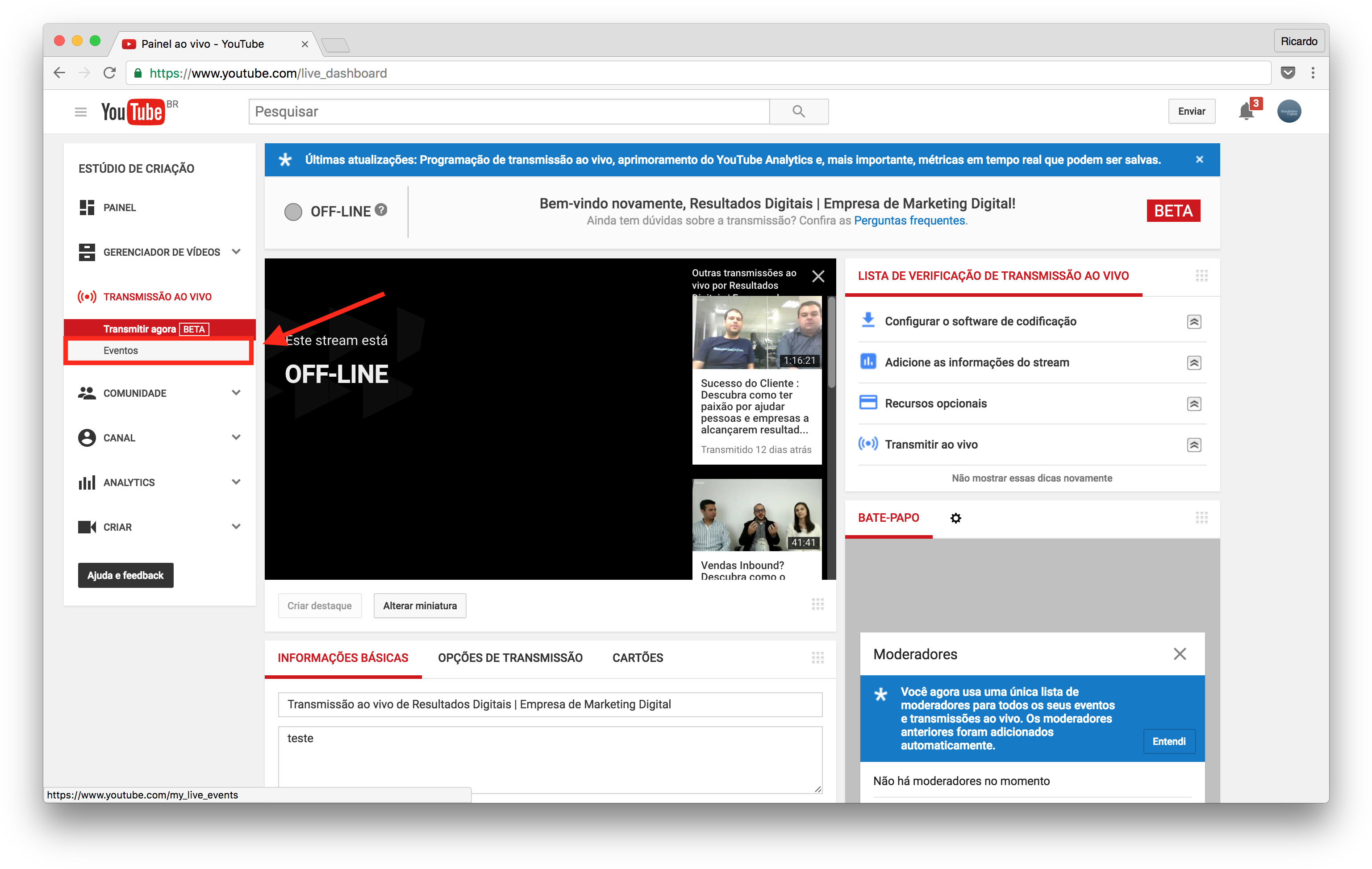Click the description textarea containing 'teste'
1372x869 pixels.
550,760
